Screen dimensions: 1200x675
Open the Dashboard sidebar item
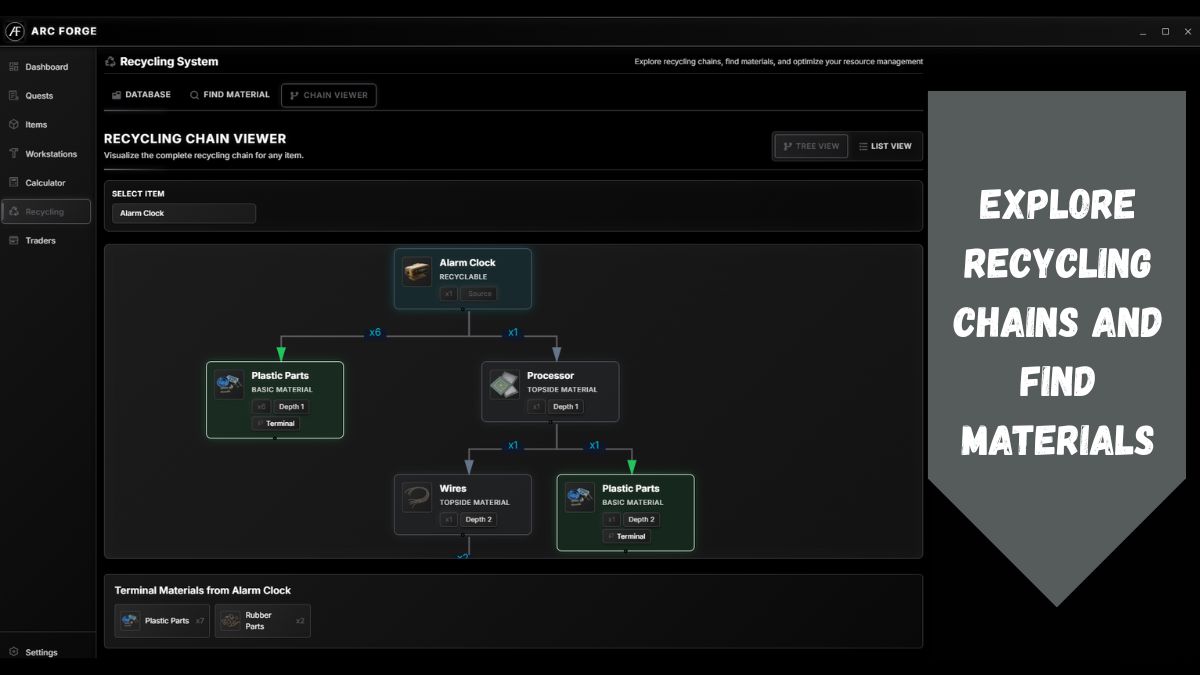tap(47, 67)
